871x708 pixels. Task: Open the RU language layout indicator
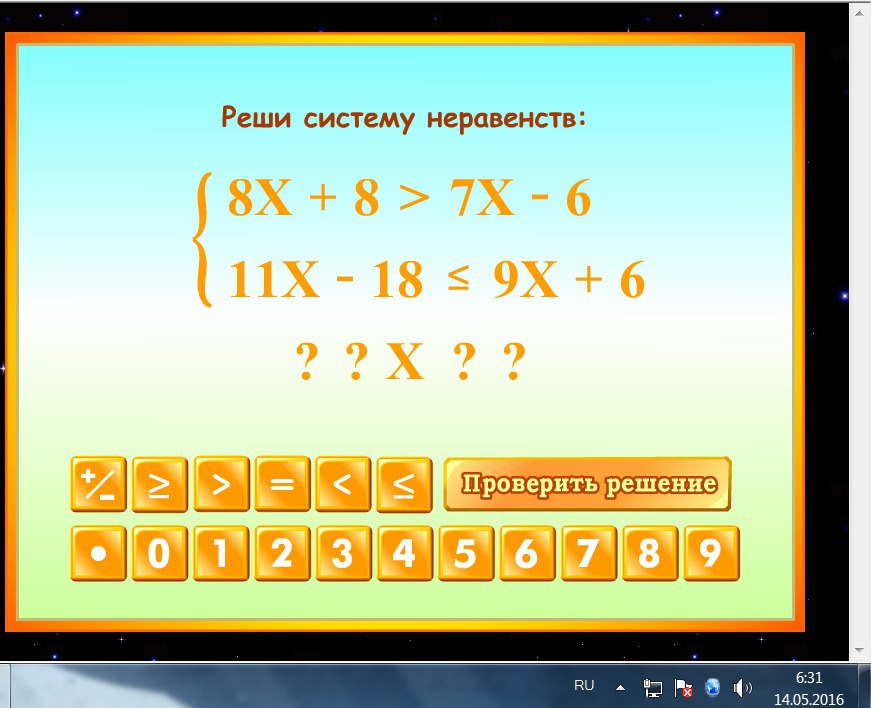pyautogui.click(x=584, y=685)
